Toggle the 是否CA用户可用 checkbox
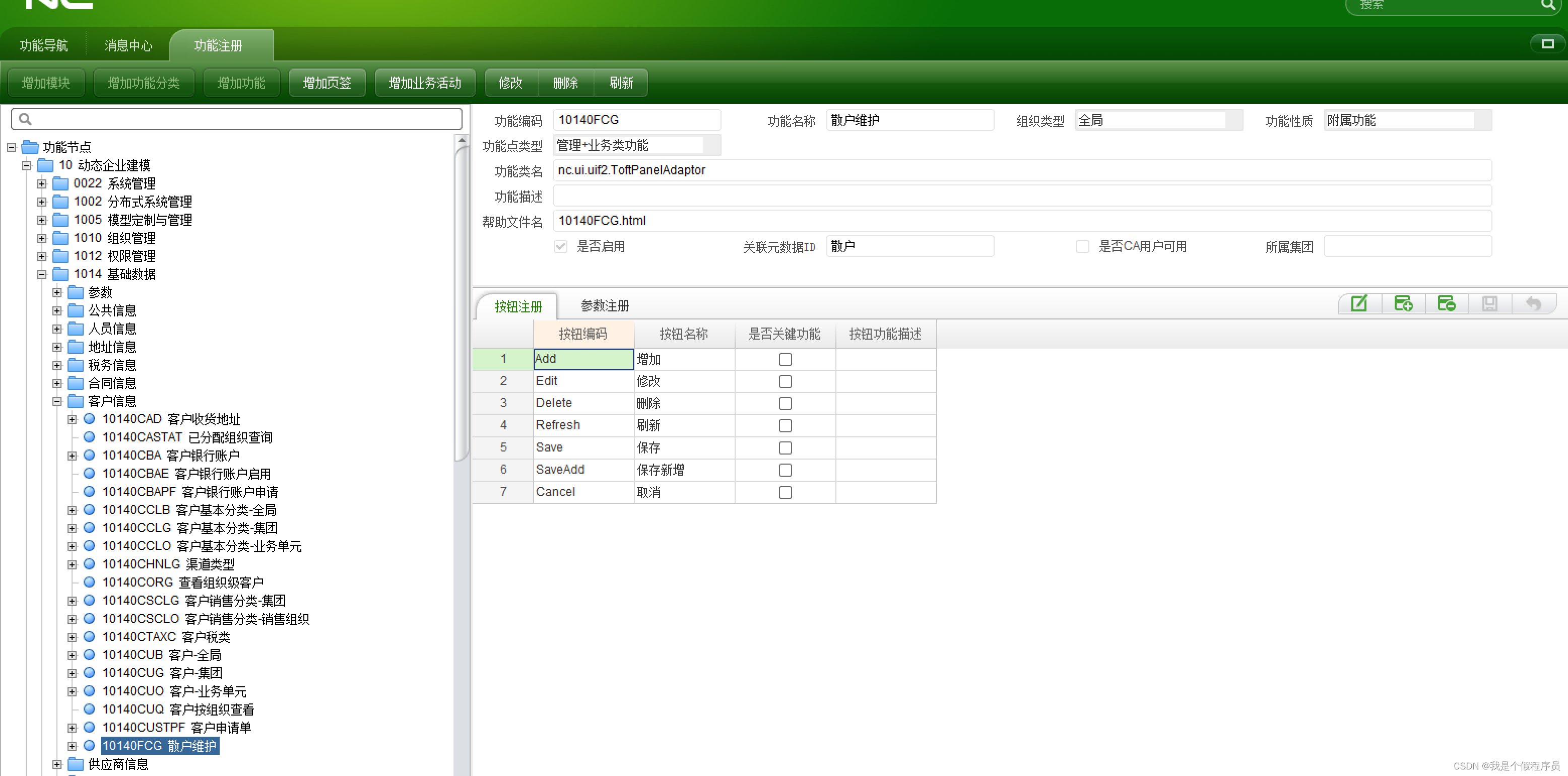Image resolution: width=1568 pixels, height=776 pixels. point(1082,246)
